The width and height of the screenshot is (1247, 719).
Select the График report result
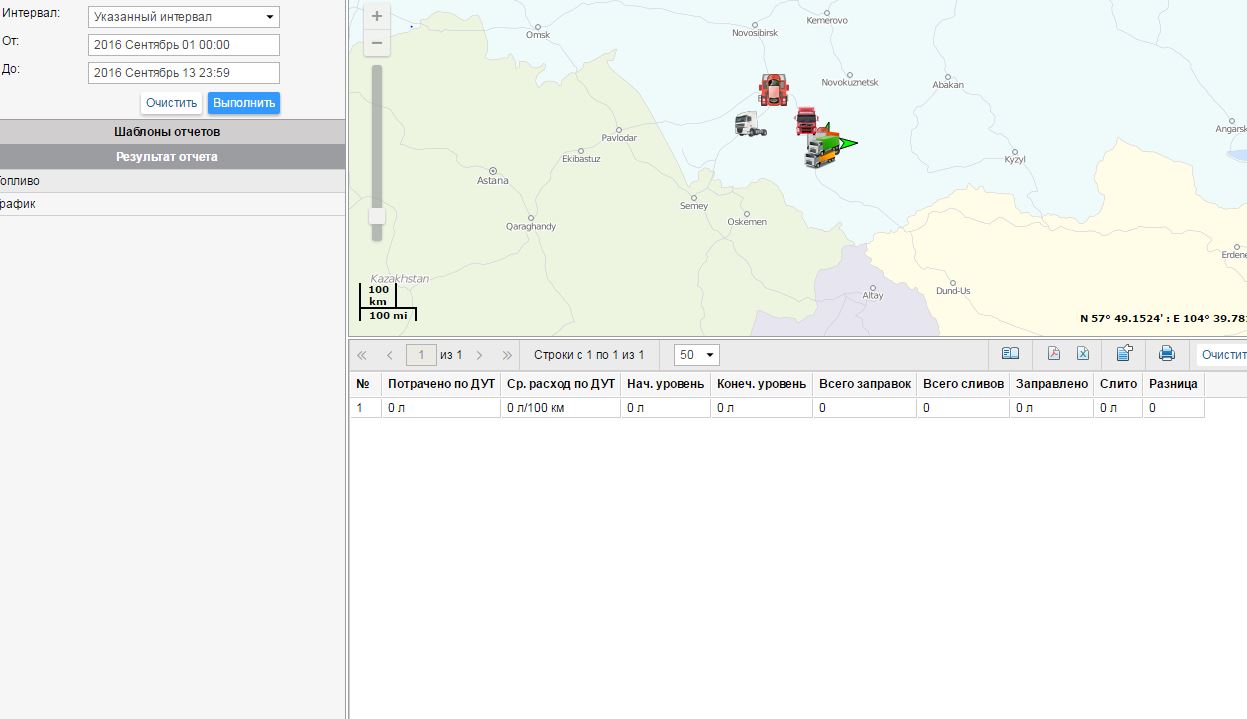point(18,204)
